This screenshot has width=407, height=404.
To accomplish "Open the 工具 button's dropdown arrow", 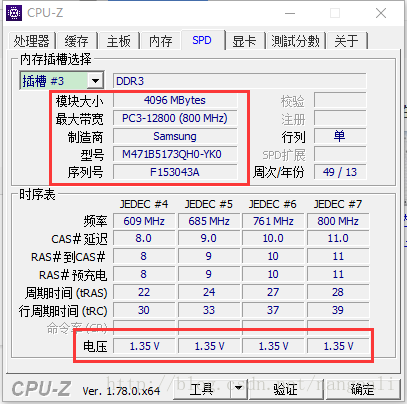I will click(239, 388).
